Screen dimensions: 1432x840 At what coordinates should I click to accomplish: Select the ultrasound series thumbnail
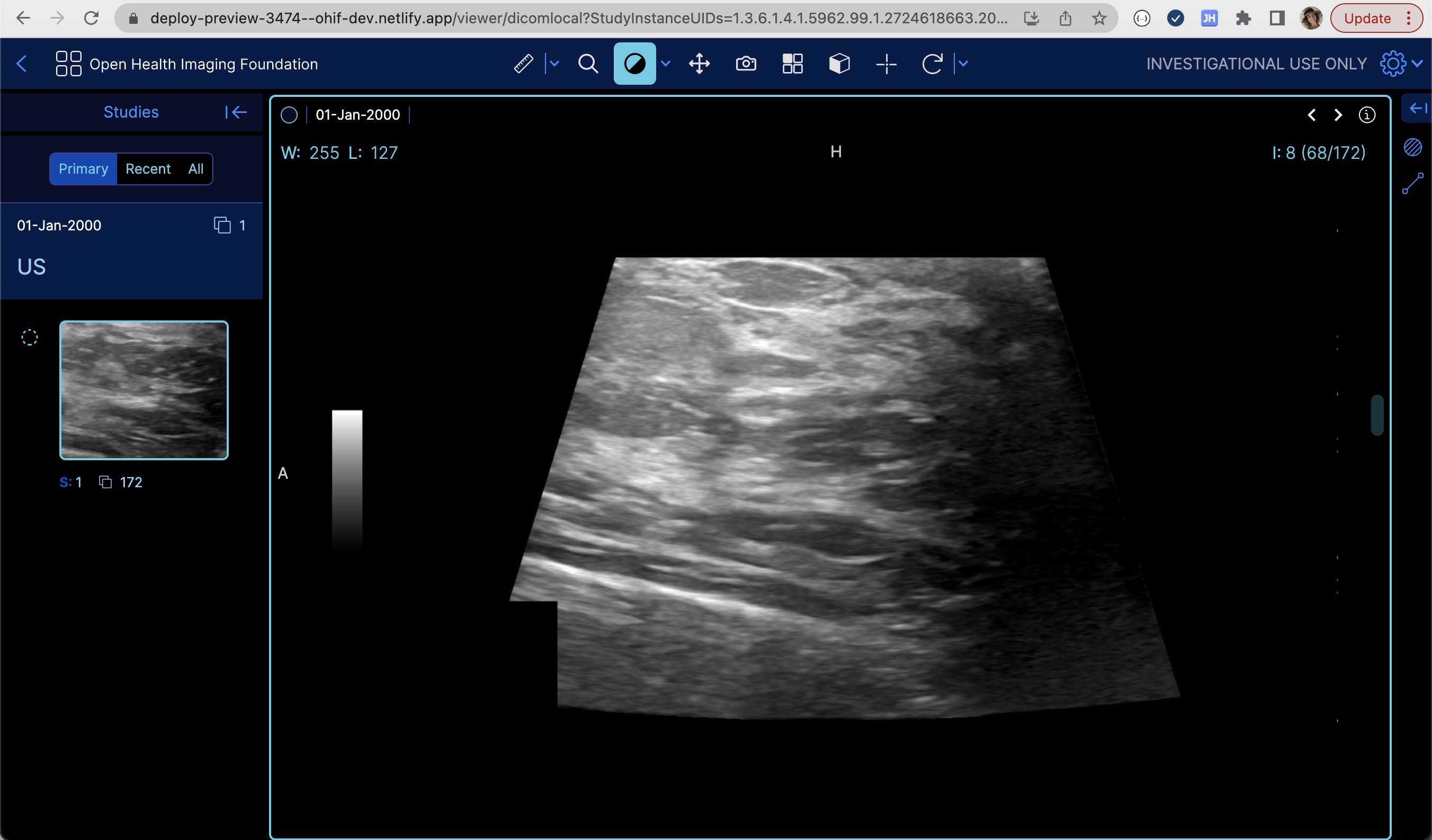coord(144,390)
